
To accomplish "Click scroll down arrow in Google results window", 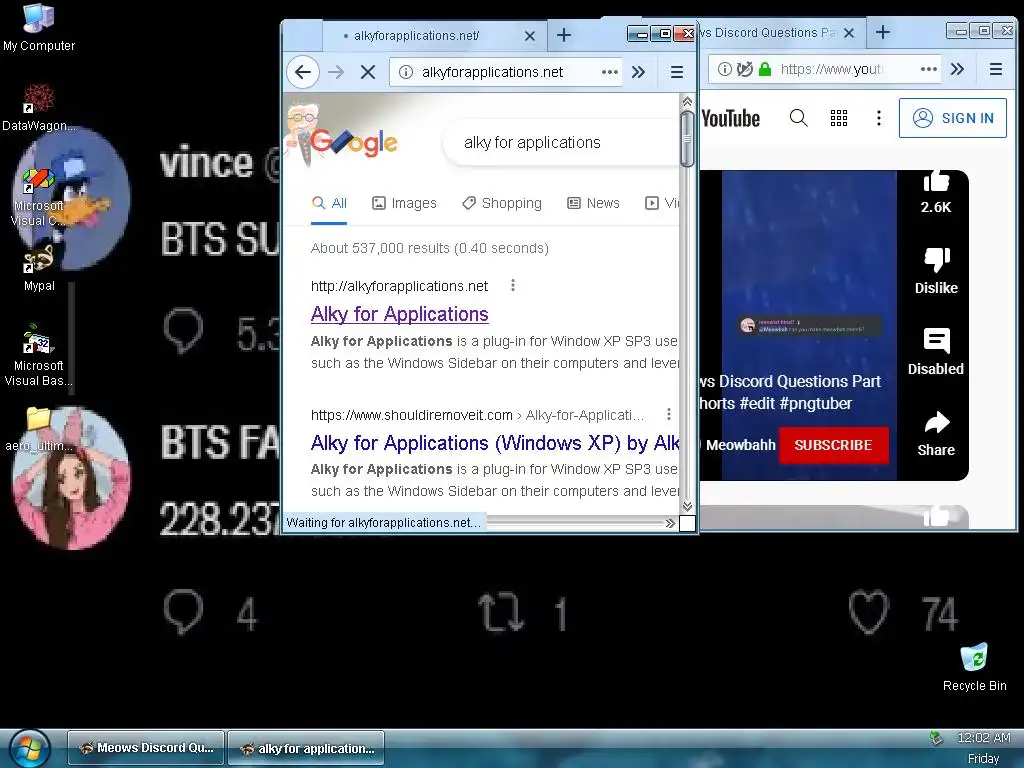I will (687, 506).
